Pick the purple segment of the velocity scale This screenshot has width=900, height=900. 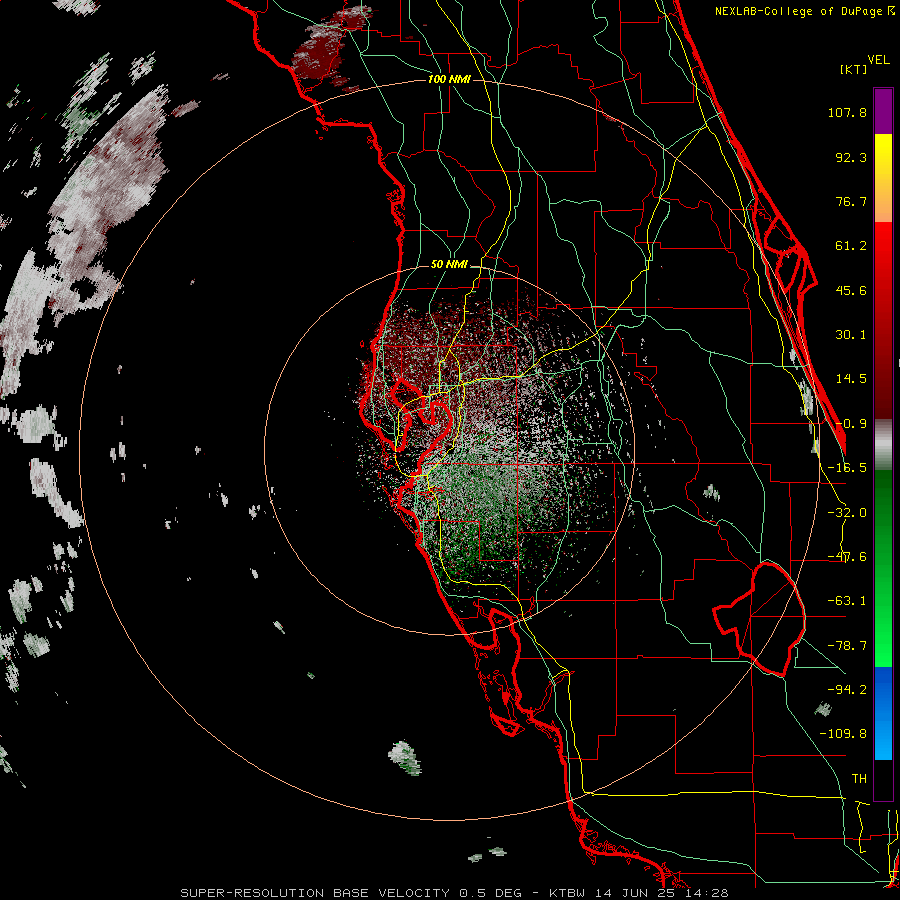point(883,111)
